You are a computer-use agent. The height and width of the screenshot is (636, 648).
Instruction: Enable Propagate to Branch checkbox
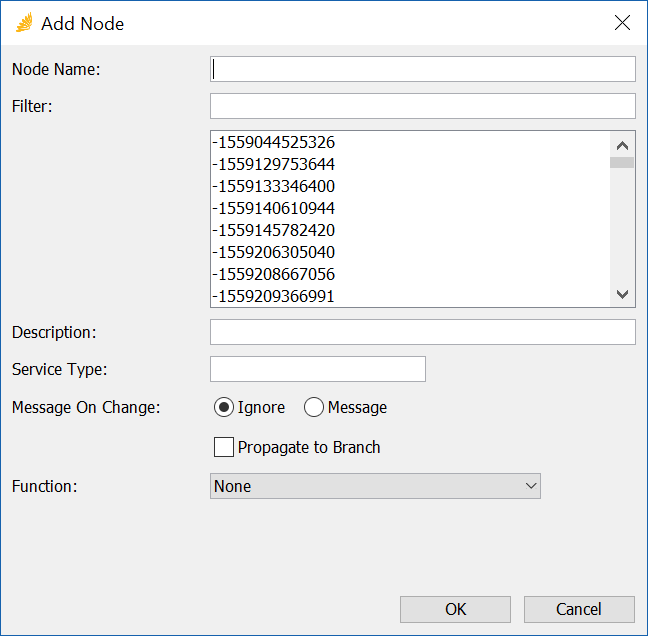point(224,447)
